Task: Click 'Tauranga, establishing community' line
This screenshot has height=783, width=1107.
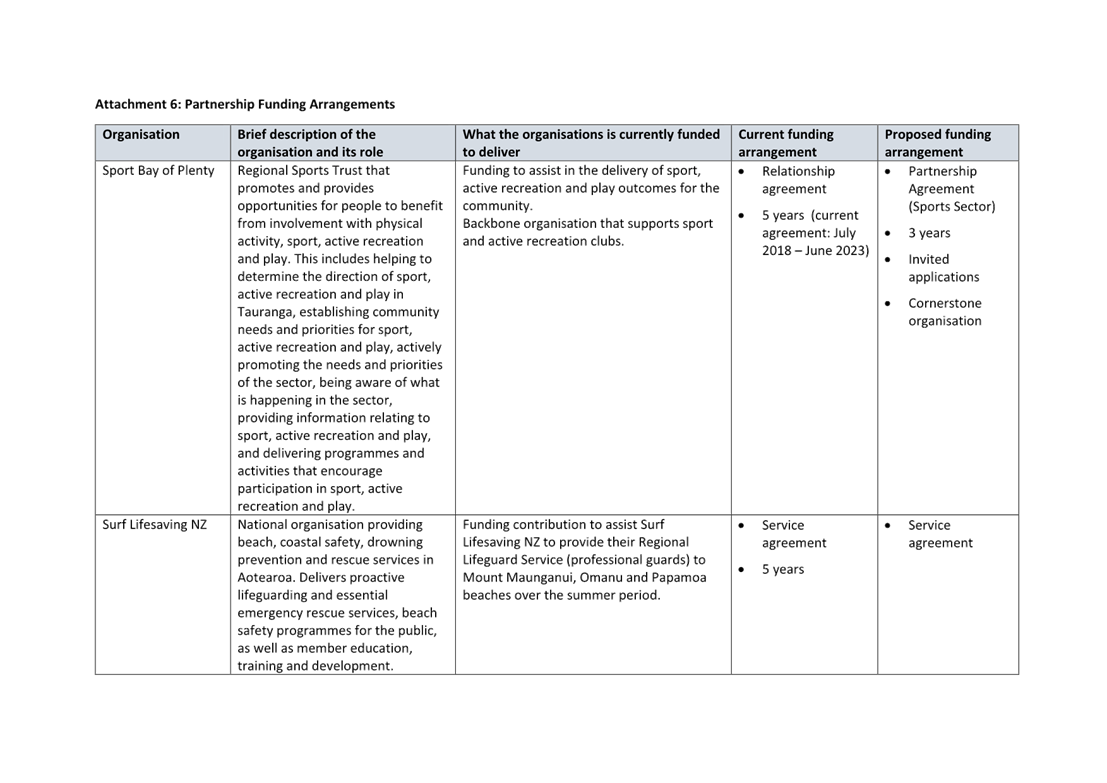Action: point(338,311)
